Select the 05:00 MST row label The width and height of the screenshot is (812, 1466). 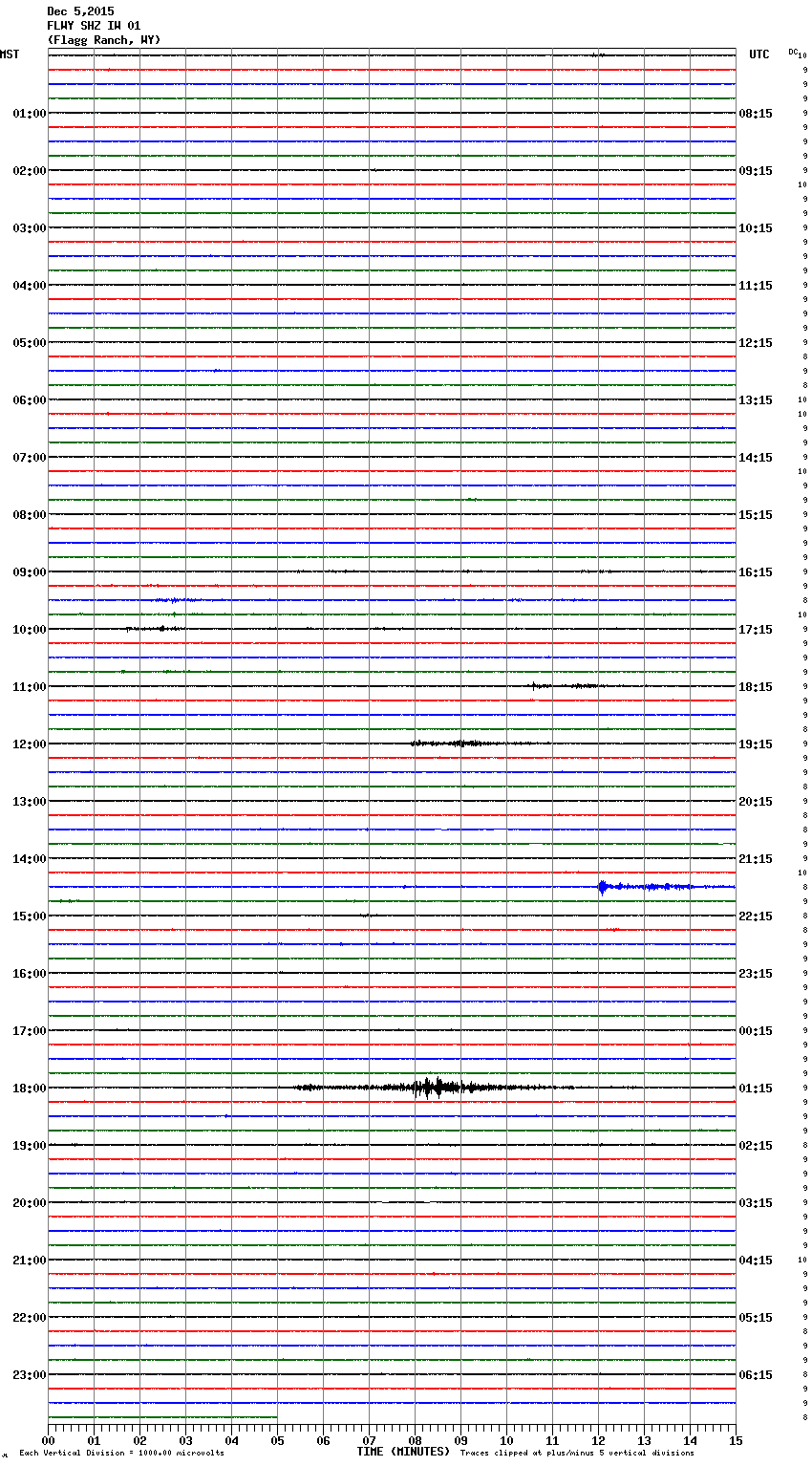click(29, 343)
